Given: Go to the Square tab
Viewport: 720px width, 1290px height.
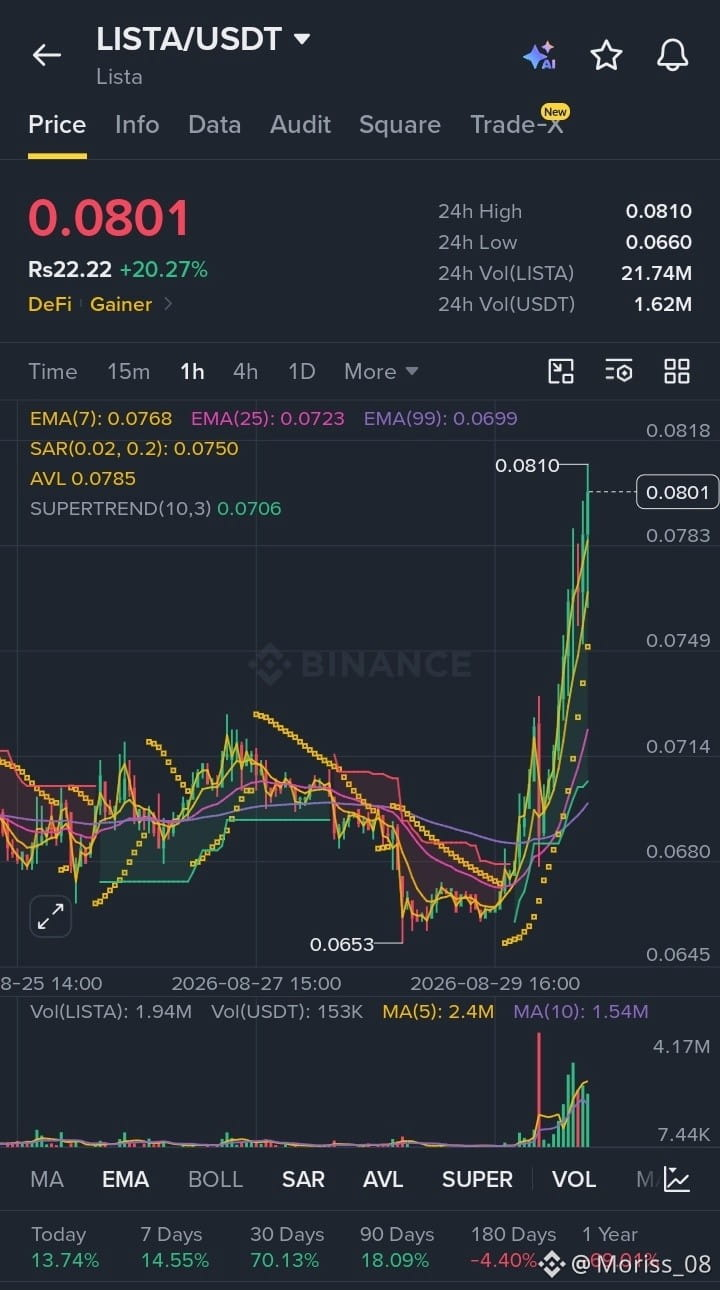Looking at the screenshot, I should (400, 124).
